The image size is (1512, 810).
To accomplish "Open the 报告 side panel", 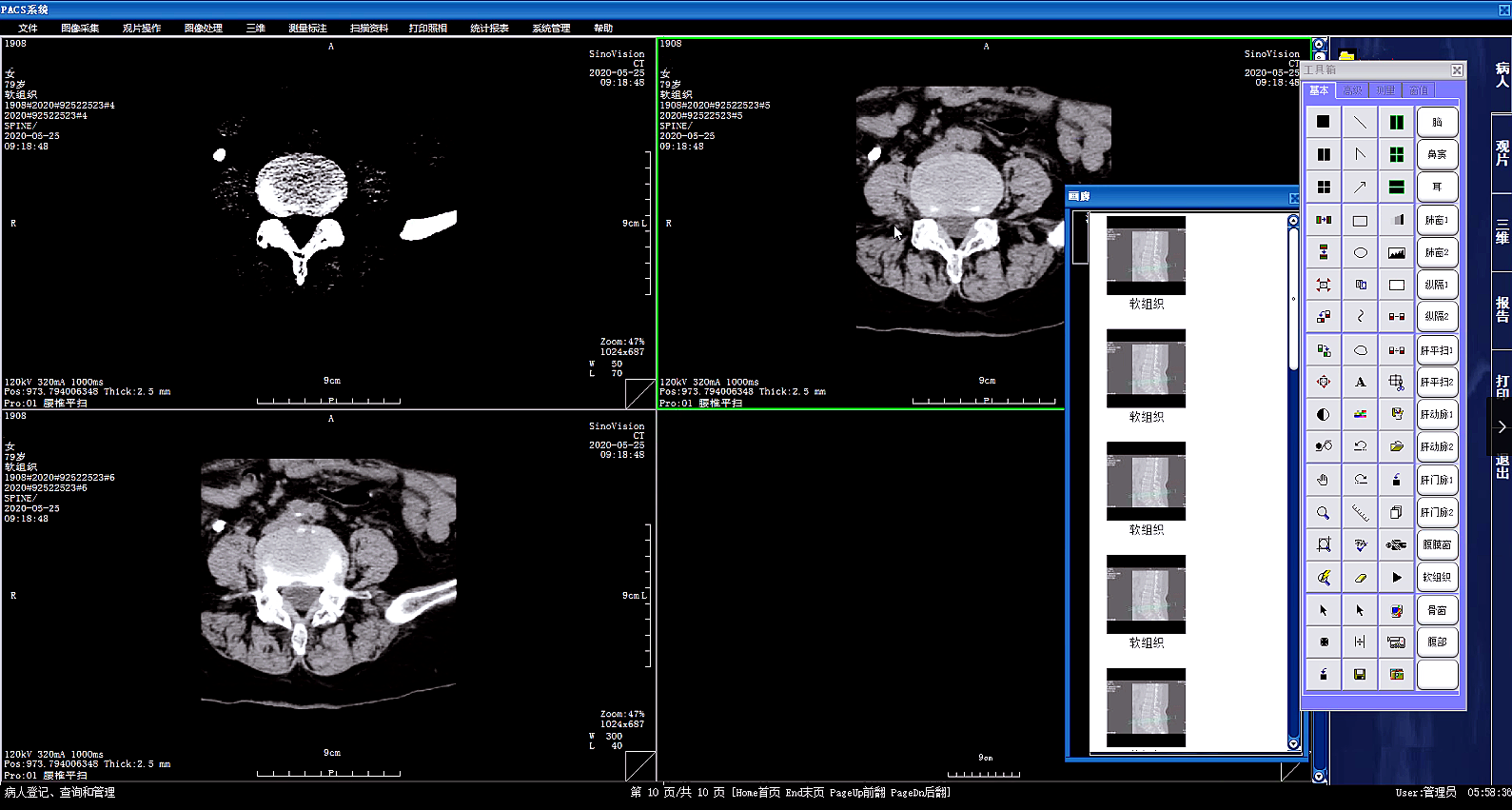I will pos(1502,308).
